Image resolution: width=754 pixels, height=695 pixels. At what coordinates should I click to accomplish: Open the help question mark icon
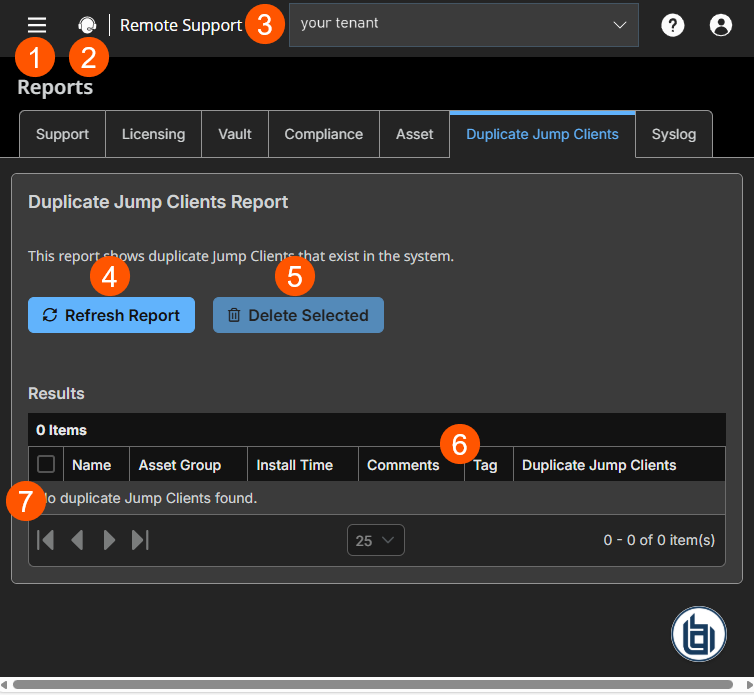[672, 25]
